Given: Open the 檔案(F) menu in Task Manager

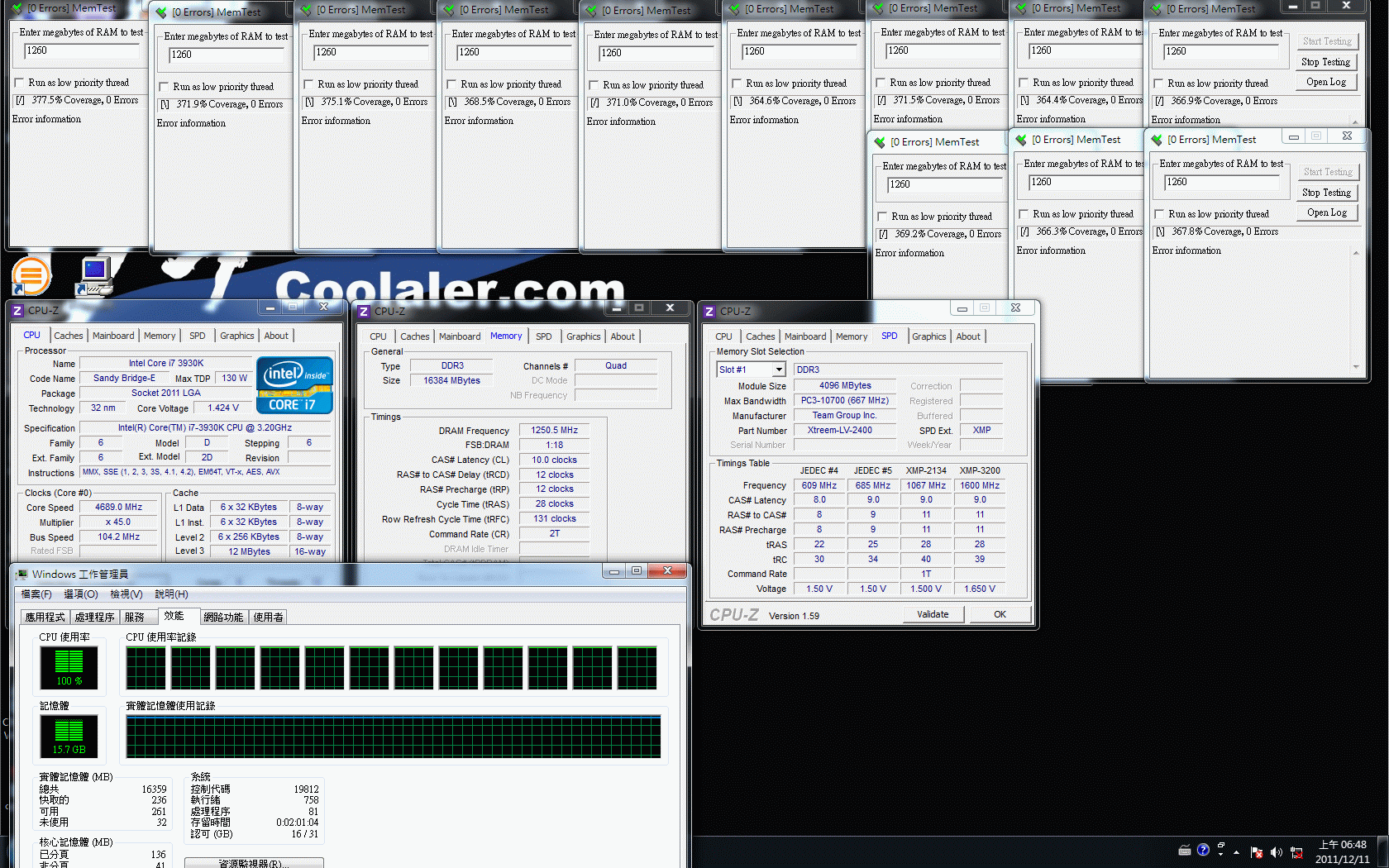Looking at the screenshot, I should coord(36,594).
